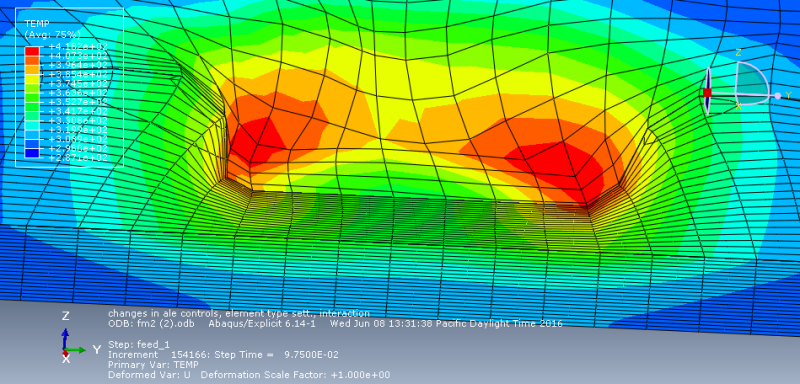Click the dark orange legend swatch below +4.073e+02

coord(32,60)
